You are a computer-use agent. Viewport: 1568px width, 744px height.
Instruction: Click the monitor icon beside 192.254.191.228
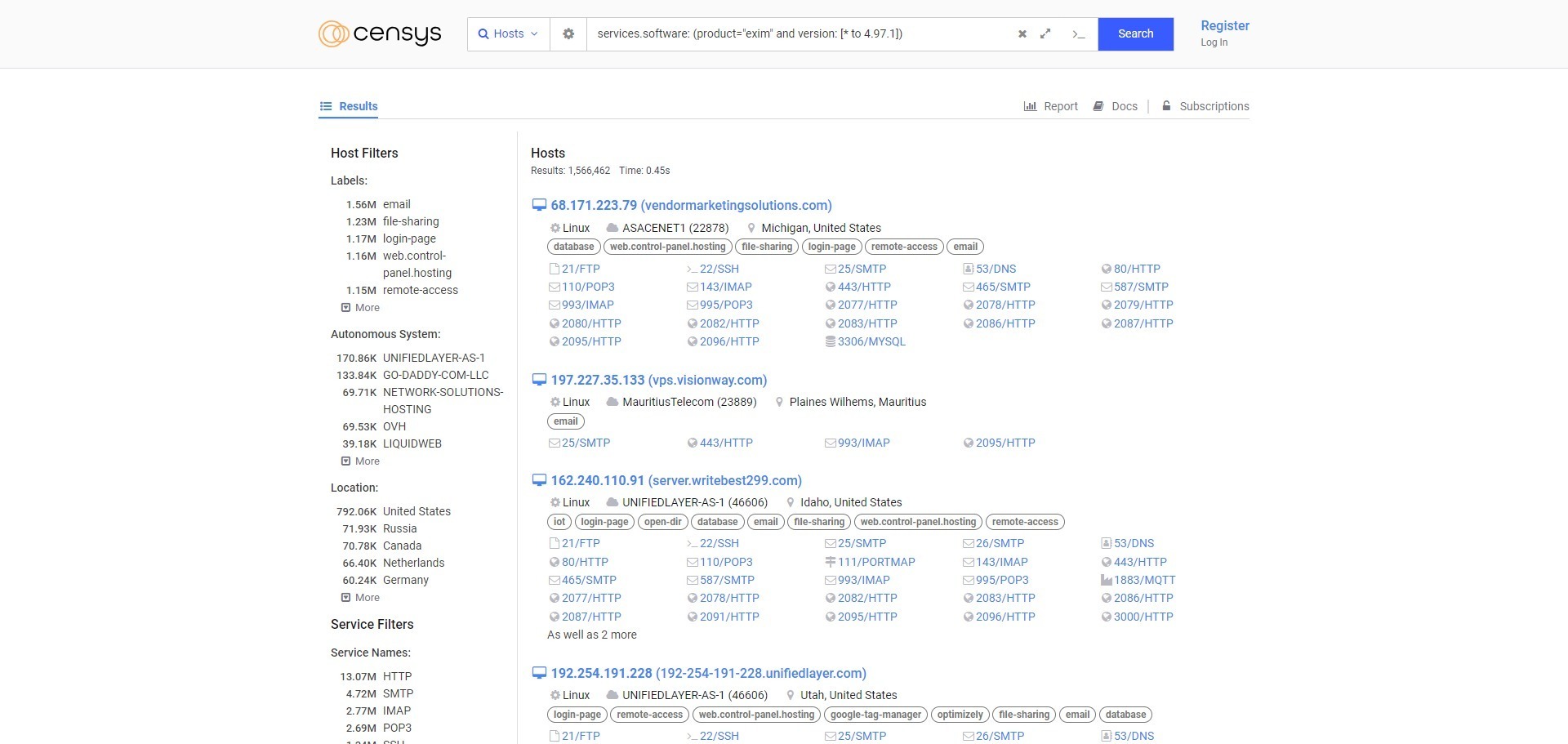(x=539, y=673)
